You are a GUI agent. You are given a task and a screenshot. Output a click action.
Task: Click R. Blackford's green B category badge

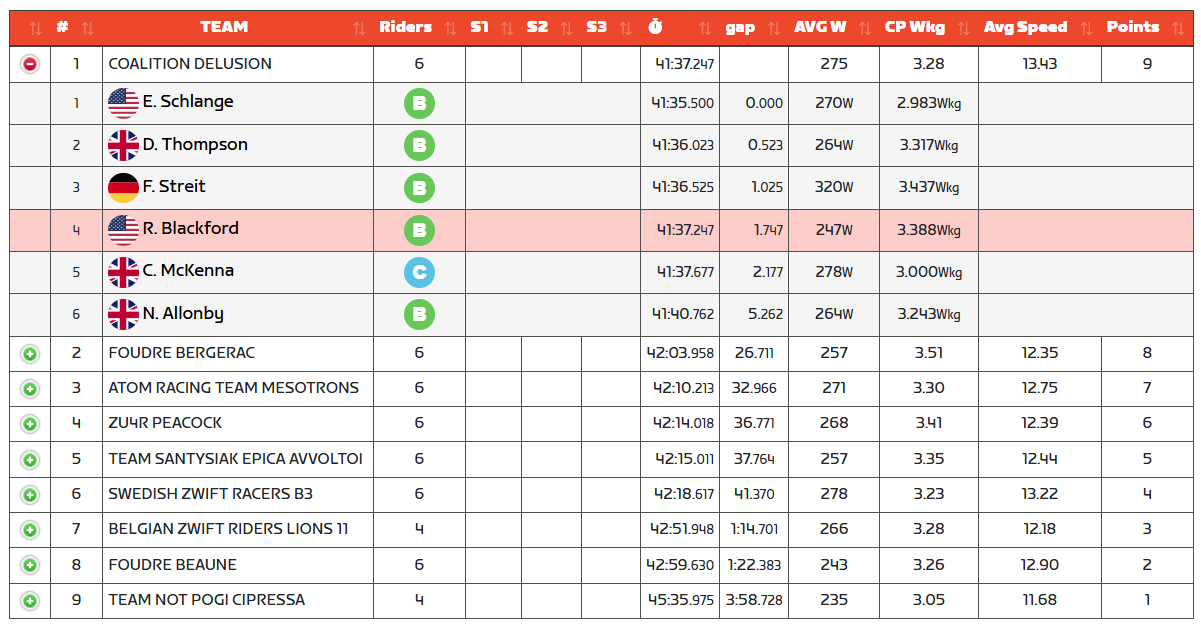pyautogui.click(x=419, y=230)
